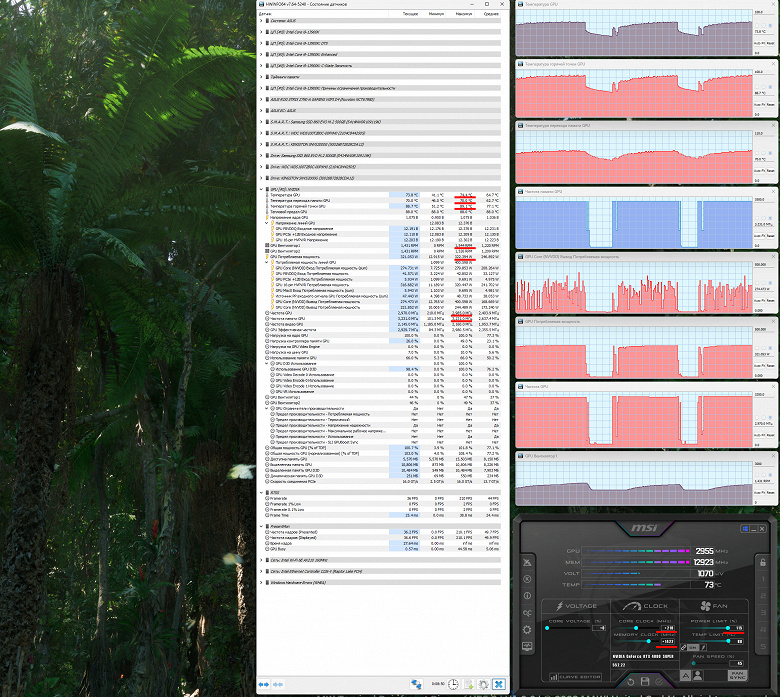Click the HWiNFO reset clock icon
780x697 pixels.
pyautogui.click(x=453, y=685)
